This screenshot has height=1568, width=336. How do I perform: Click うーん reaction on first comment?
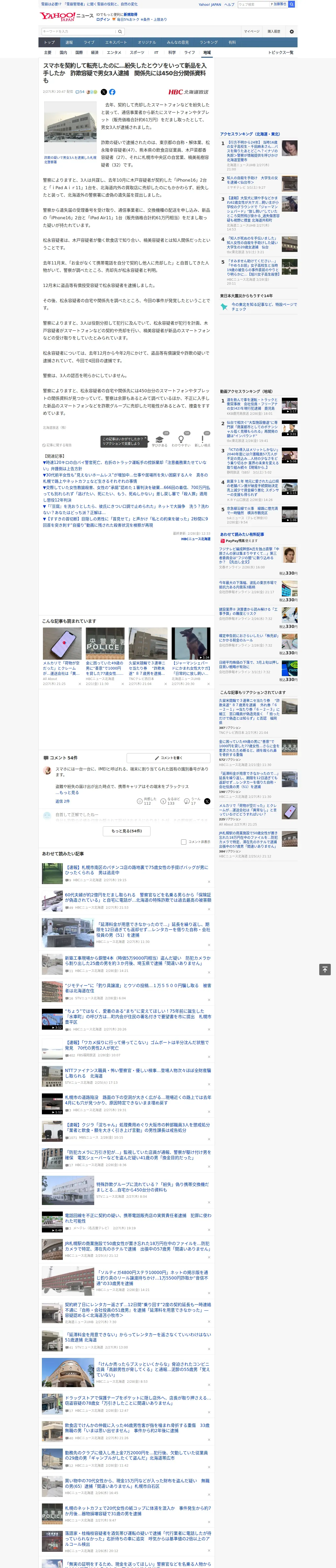coord(193,802)
